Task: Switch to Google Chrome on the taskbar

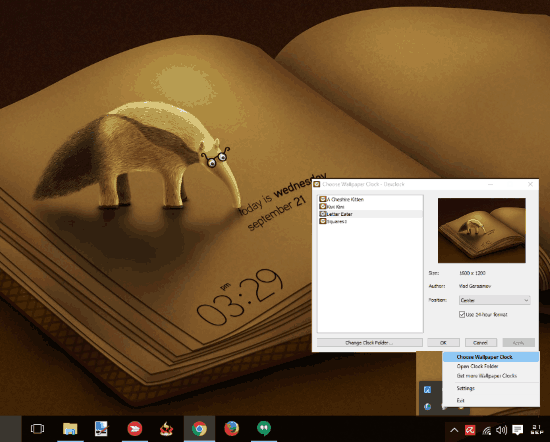Action: pos(199,429)
